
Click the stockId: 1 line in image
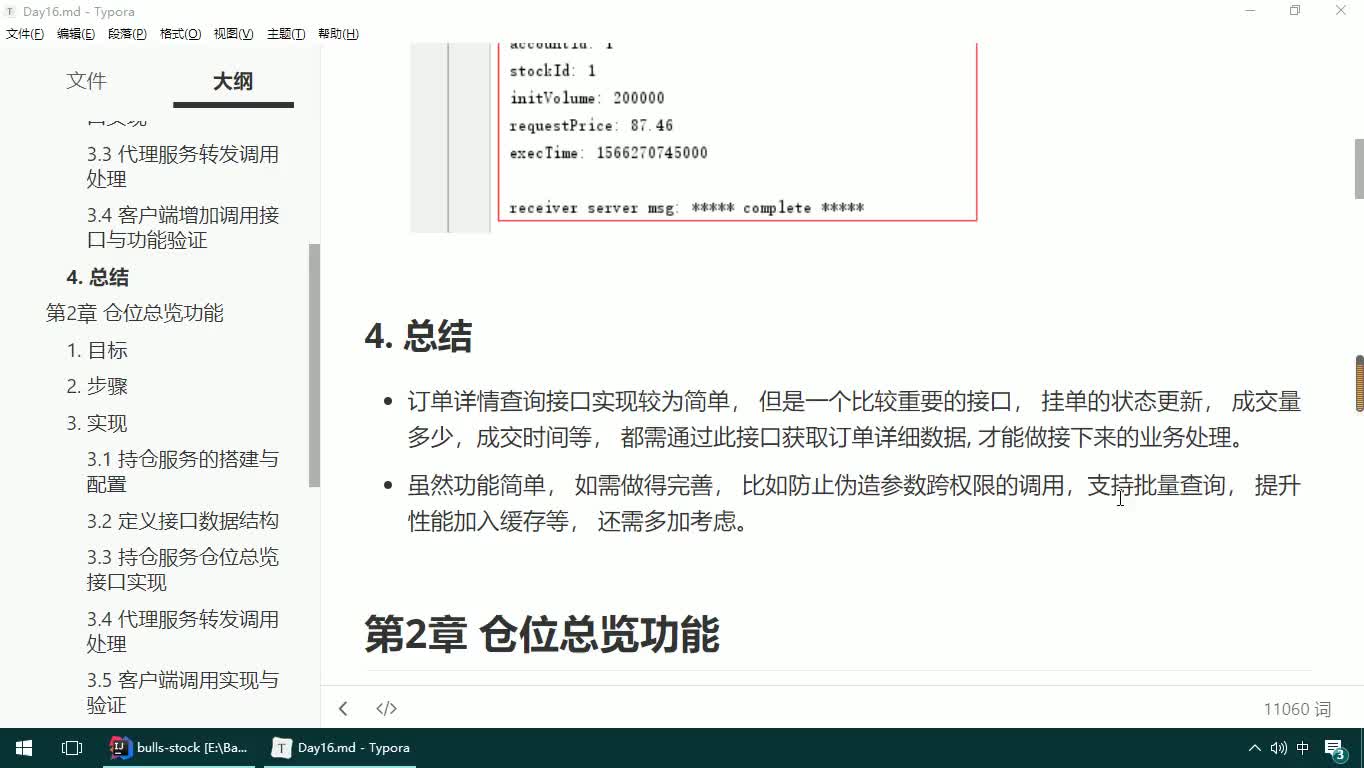coord(552,71)
